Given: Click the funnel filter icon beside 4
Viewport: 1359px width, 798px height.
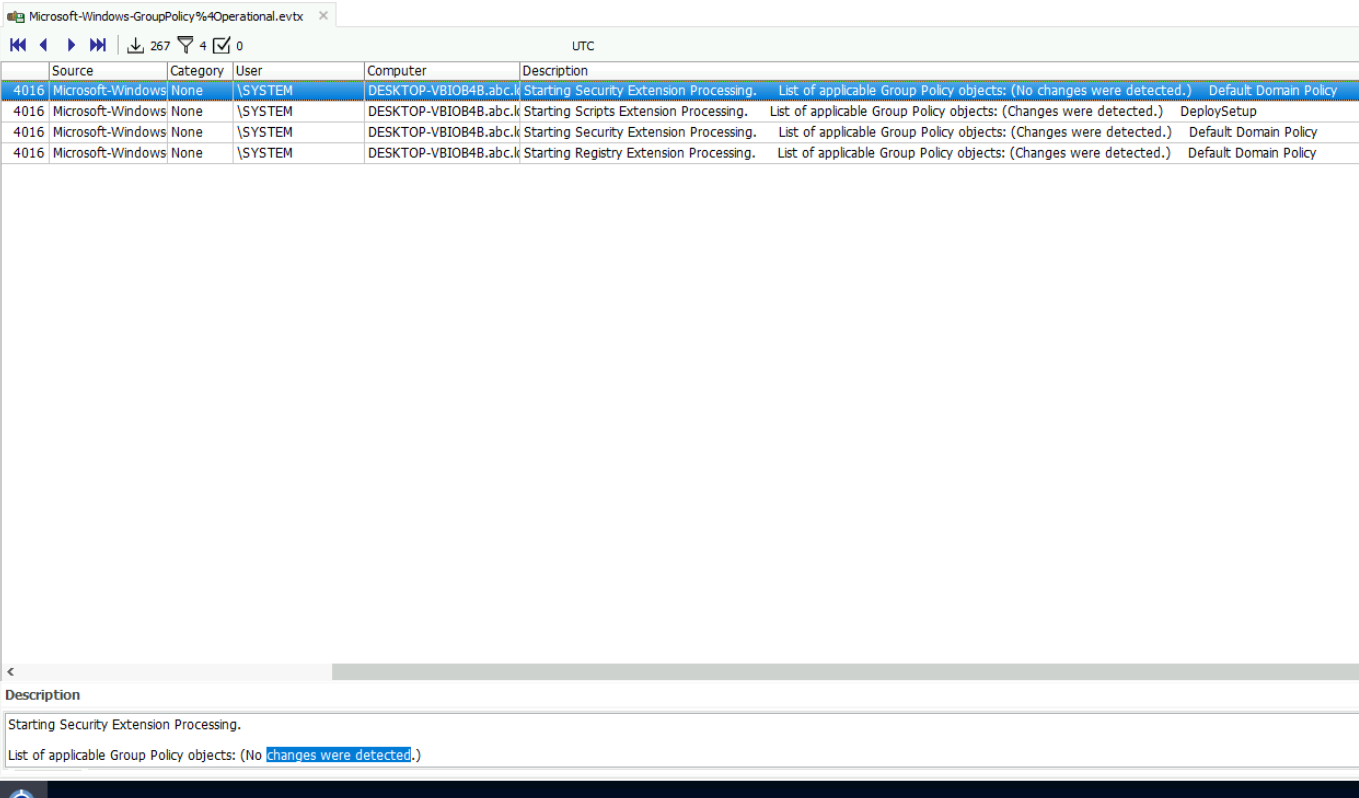Looking at the screenshot, I should pyautogui.click(x=185, y=45).
